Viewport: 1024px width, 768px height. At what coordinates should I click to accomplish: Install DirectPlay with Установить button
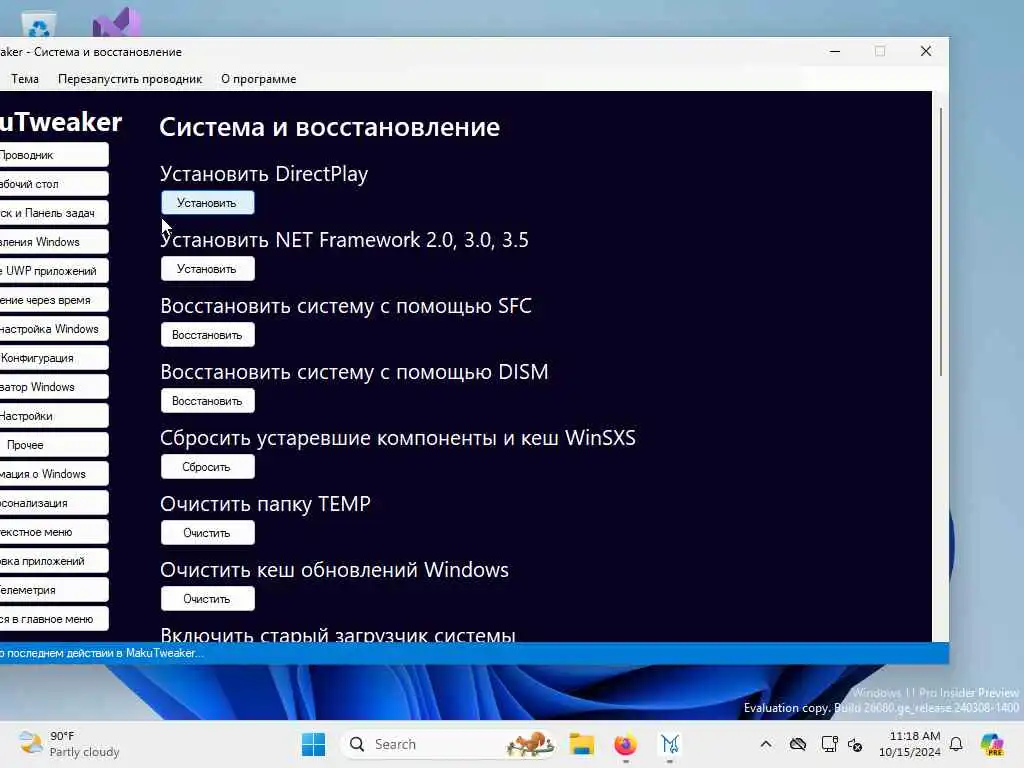pos(208,203)
